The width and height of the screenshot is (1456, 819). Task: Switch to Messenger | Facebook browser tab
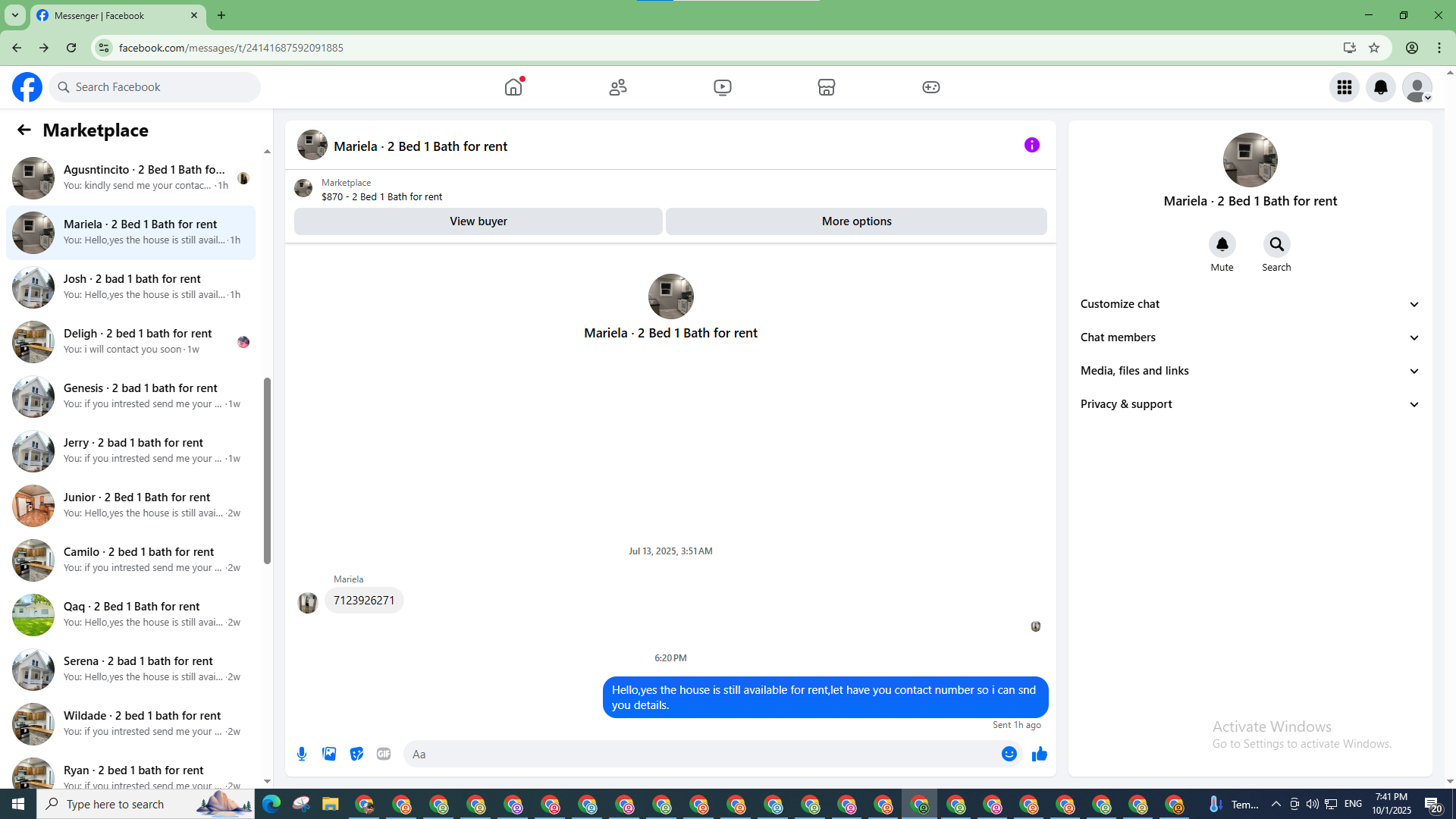118,15
